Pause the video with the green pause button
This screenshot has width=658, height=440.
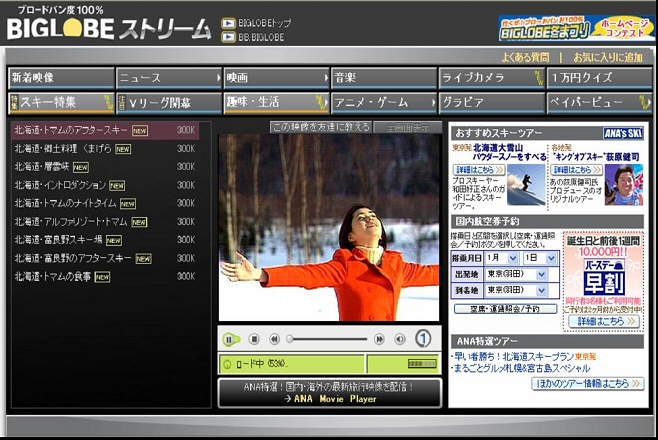[230, 339]
